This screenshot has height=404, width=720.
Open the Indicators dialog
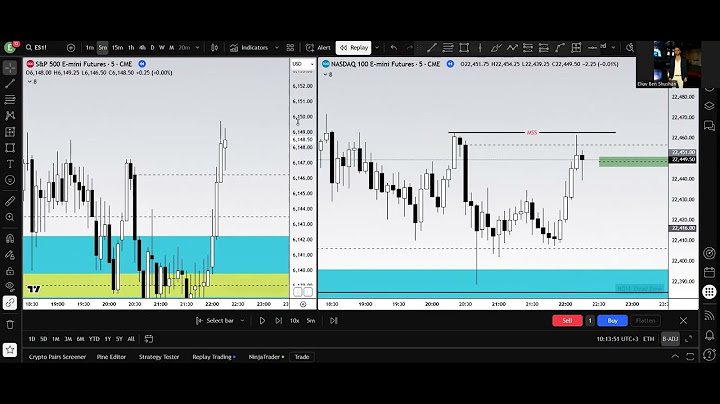coord(249,47)
